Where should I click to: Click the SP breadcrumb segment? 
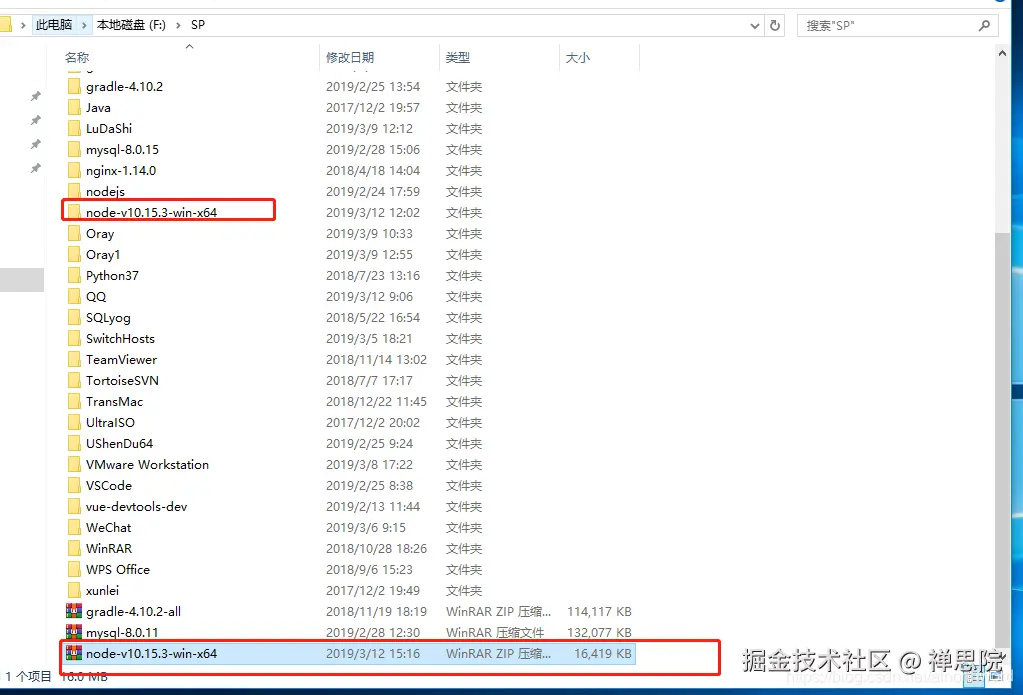pyautogui.click(x=198, y=25)
